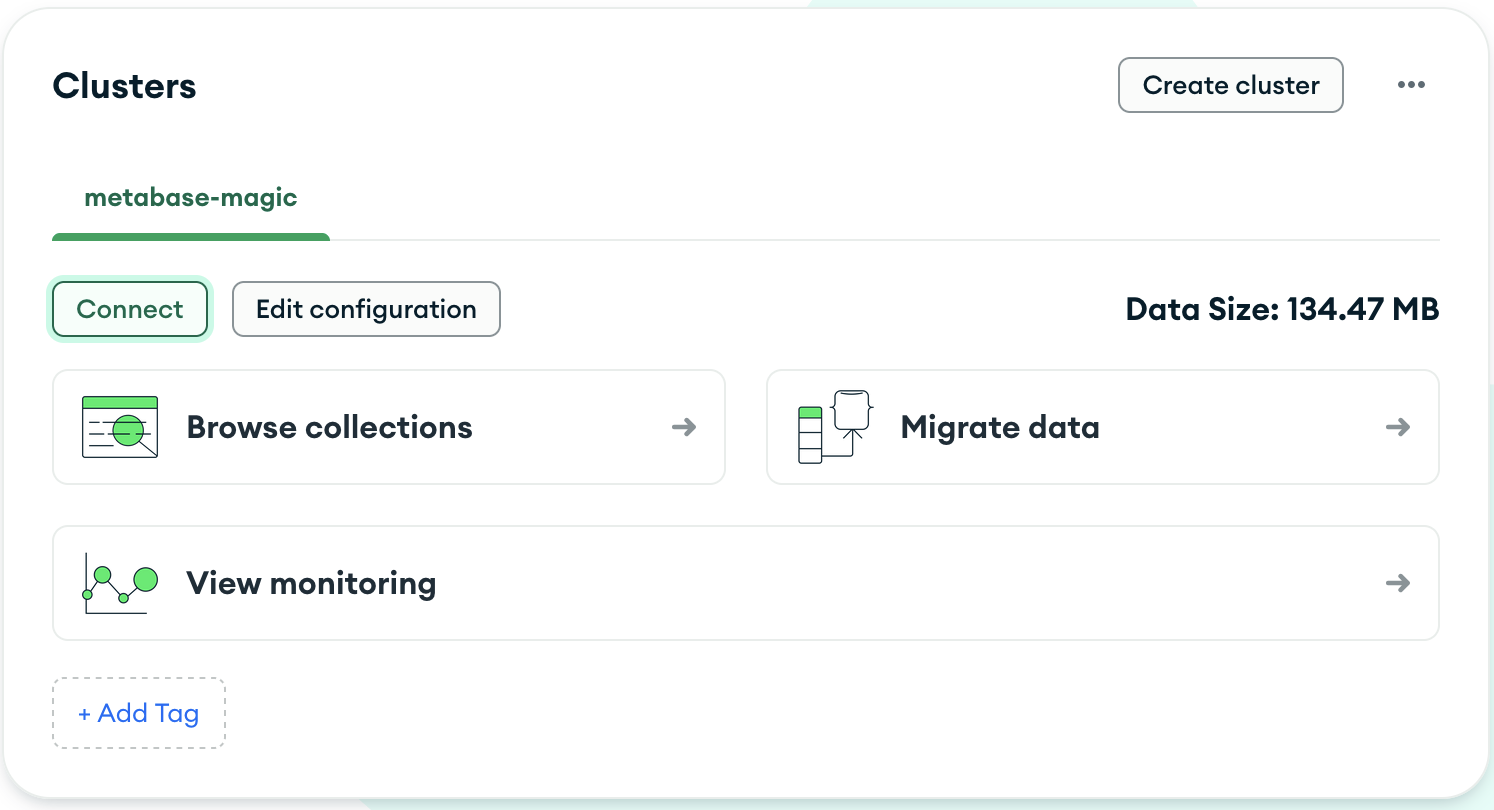Click the Clusters section heading
Screen dimensions: 1494x810
pos(124,86)
